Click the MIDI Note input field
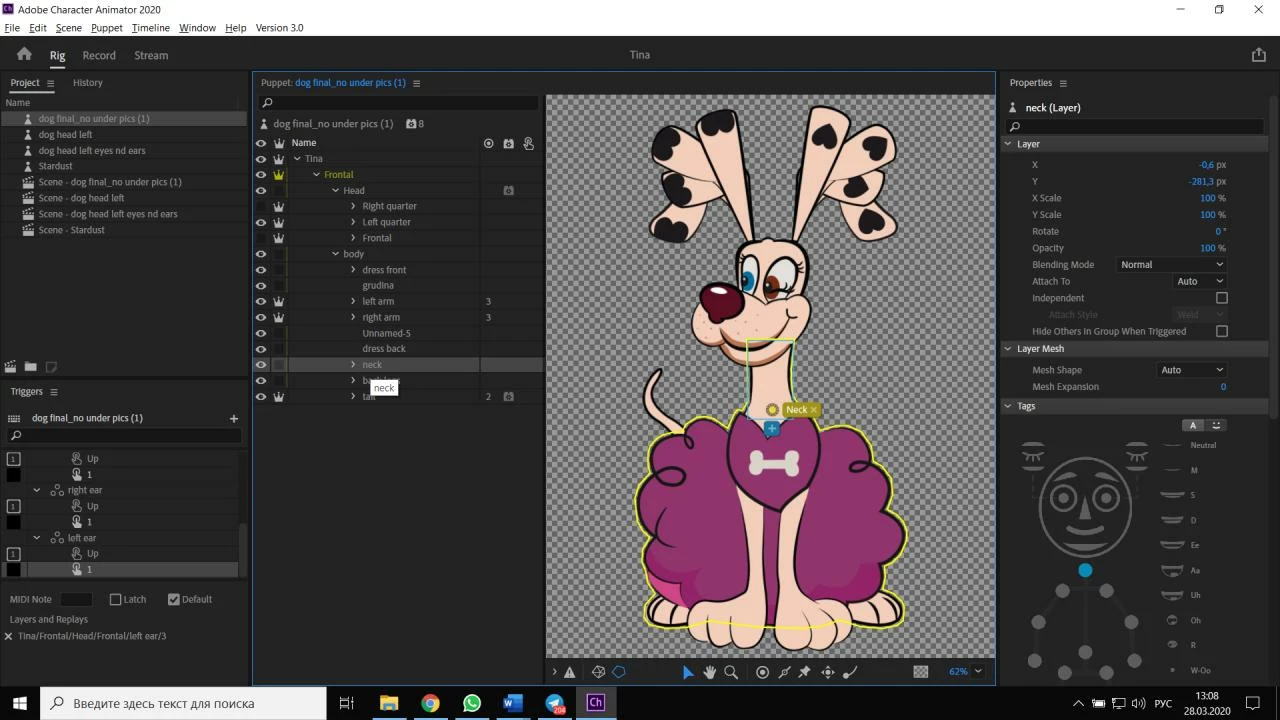 click(x=77, y=599)
